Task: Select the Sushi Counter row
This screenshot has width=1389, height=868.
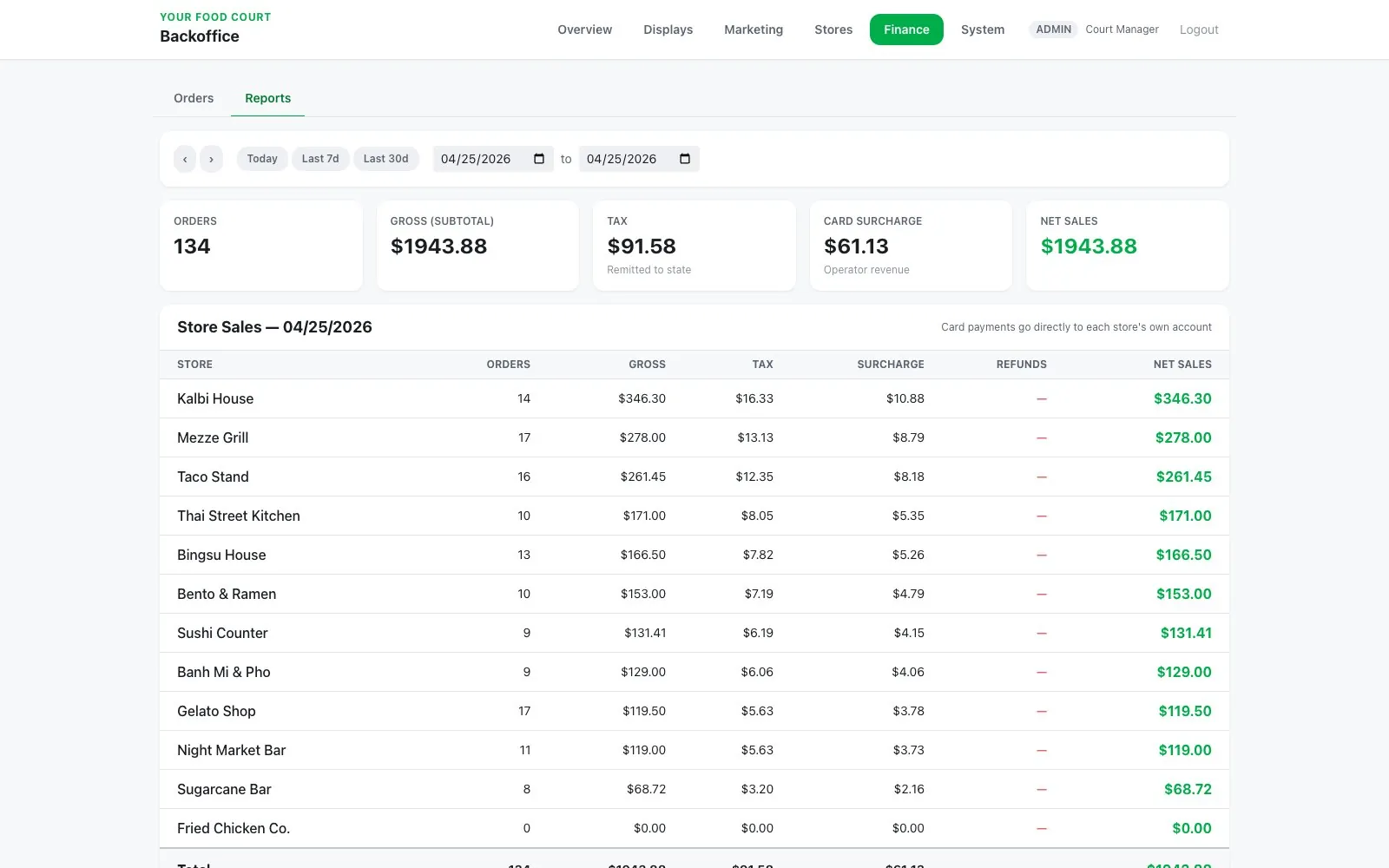Action: coord(694,633)
